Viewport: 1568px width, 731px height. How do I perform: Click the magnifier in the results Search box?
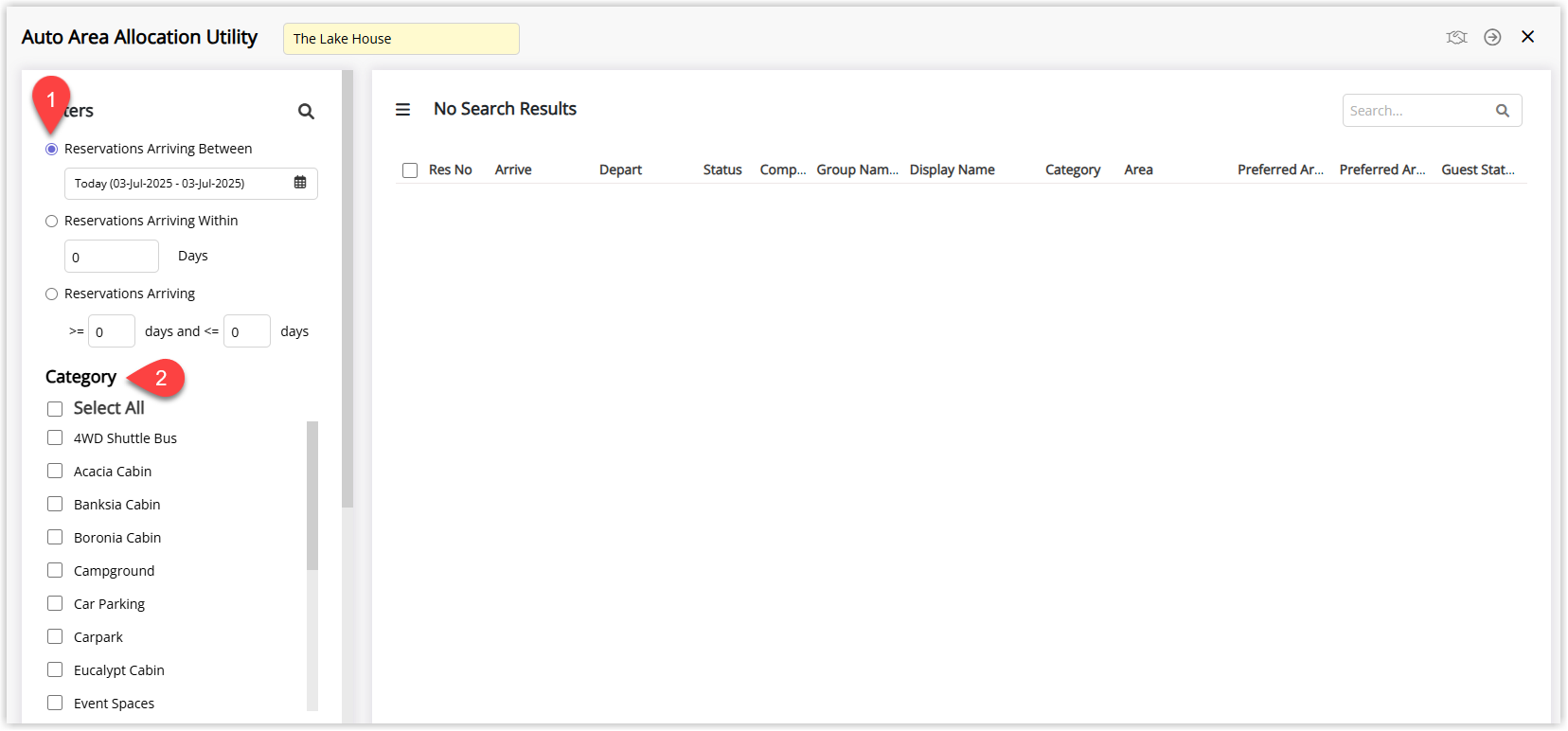pyautogui.click(x=1502, y=111)
